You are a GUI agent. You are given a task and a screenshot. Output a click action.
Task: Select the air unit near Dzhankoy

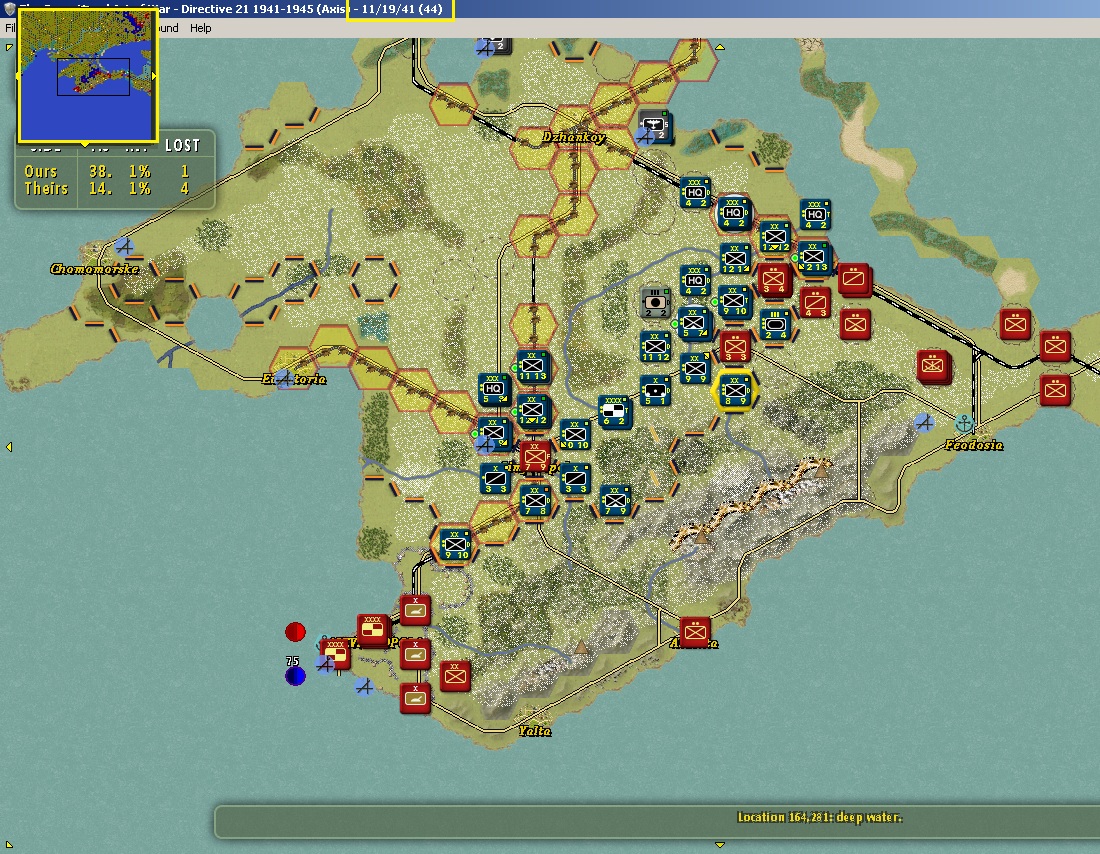[x=654, y=126]
